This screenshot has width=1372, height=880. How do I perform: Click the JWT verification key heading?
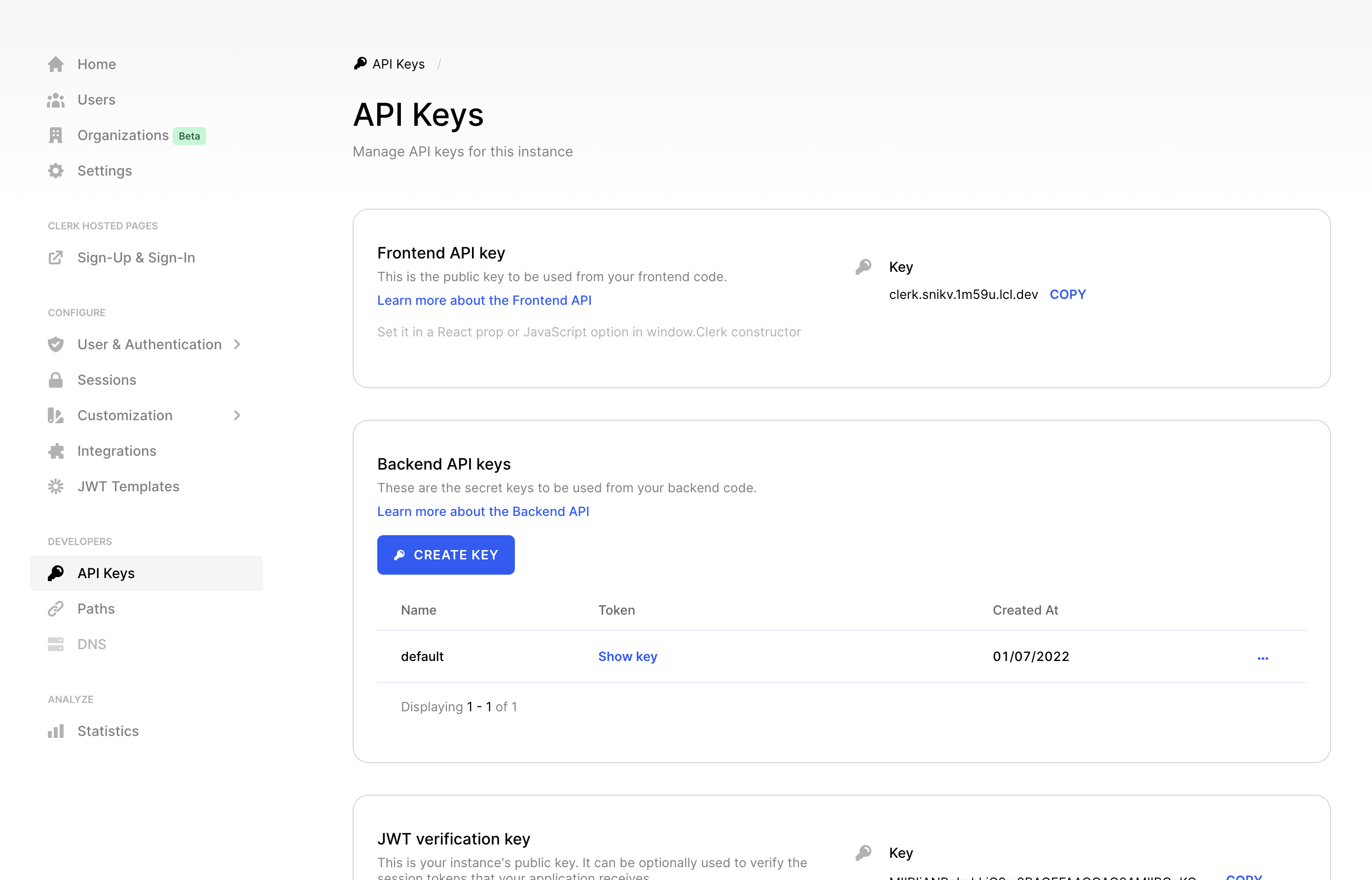[454, 839]
